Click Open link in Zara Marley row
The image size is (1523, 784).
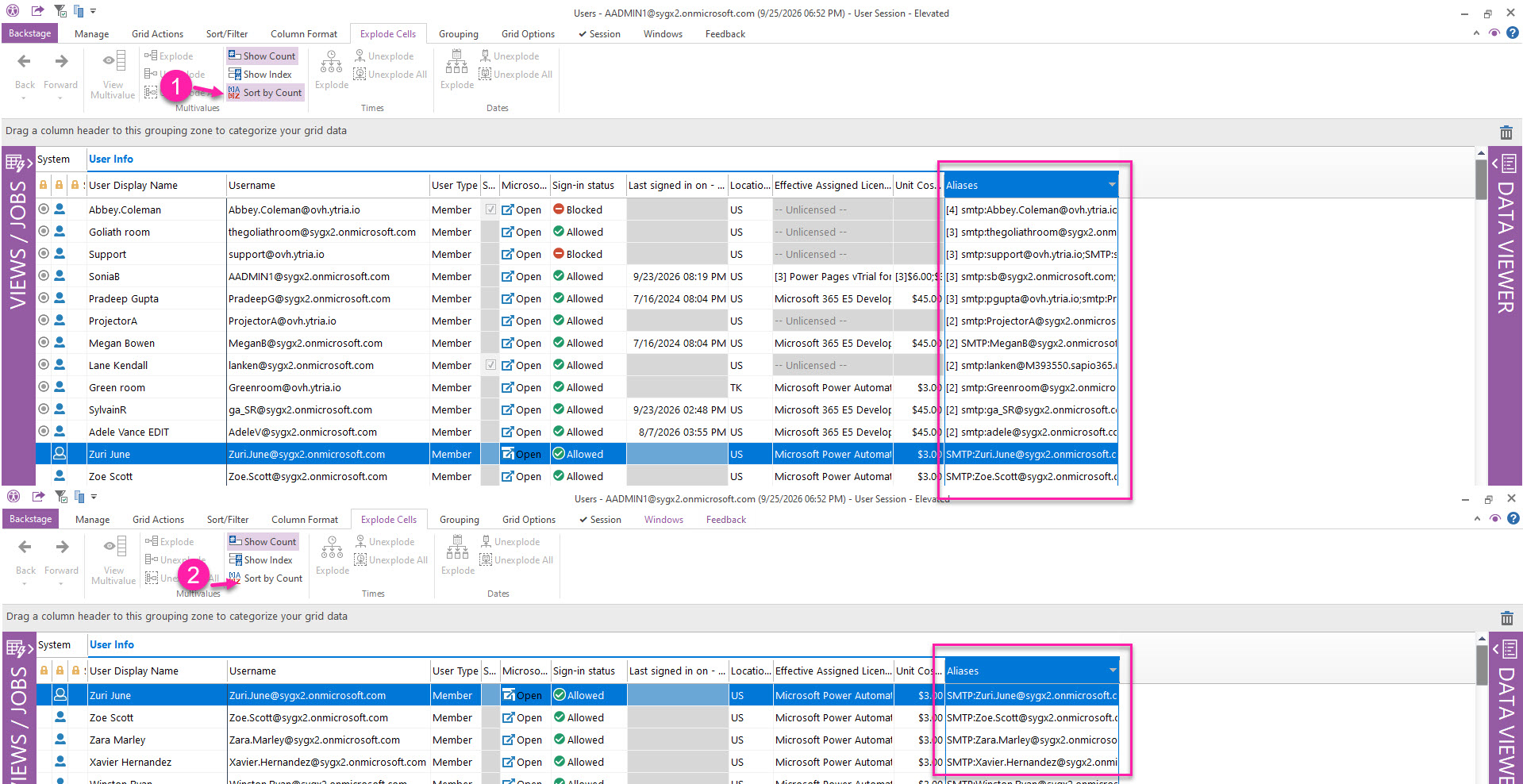[522, 740]
